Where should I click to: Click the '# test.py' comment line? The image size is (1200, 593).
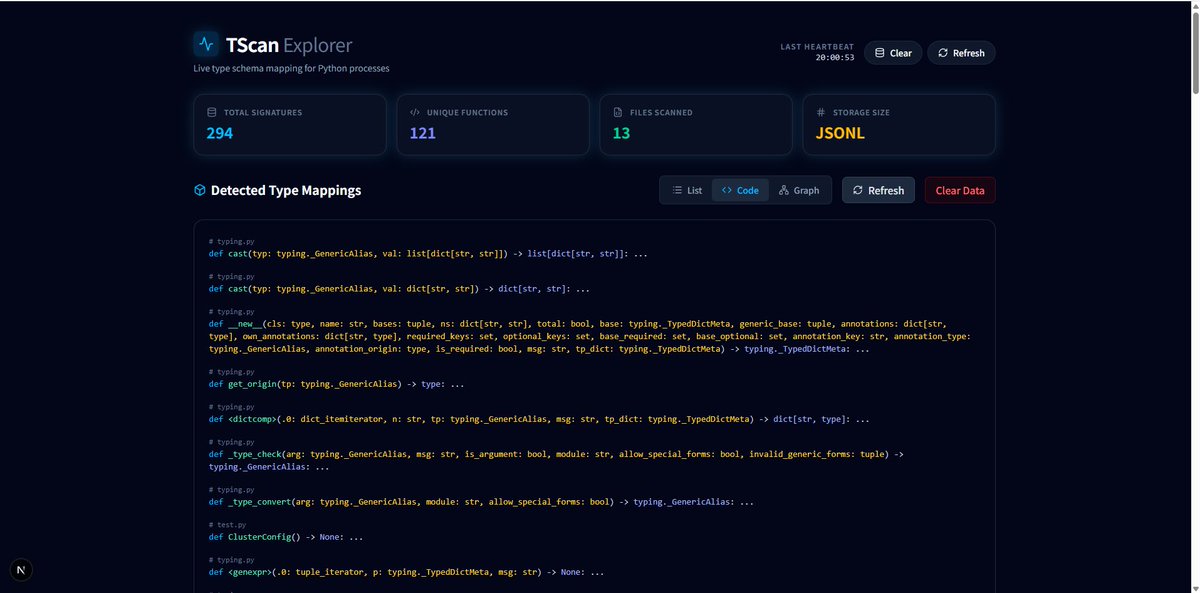coord(227,523)
